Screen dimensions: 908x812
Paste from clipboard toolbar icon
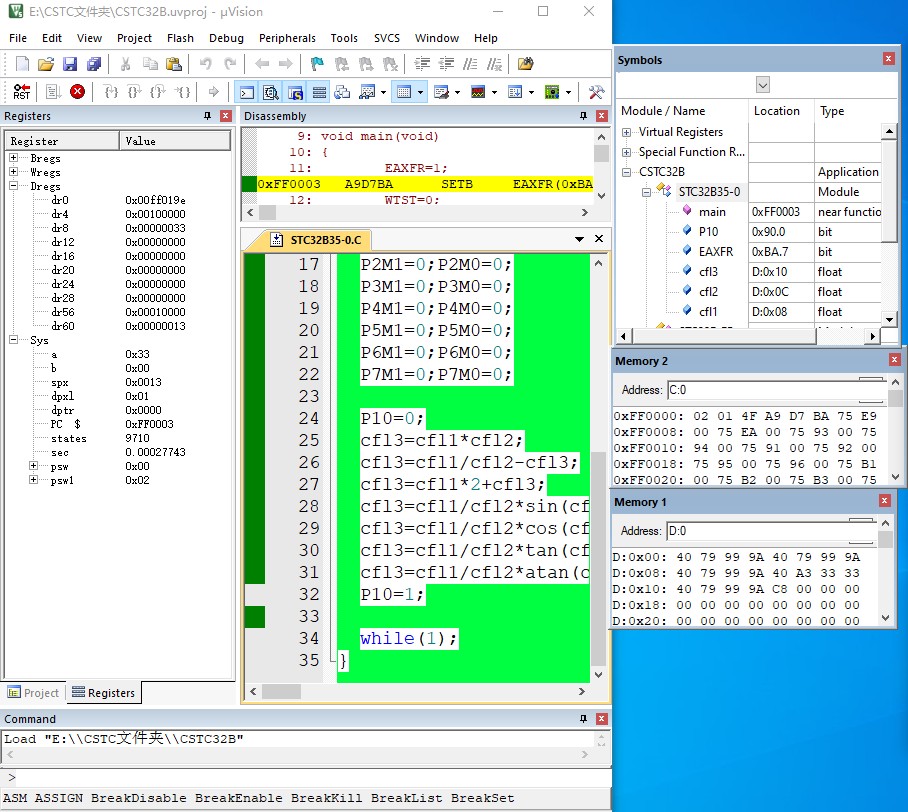click(x=174, y=64)
